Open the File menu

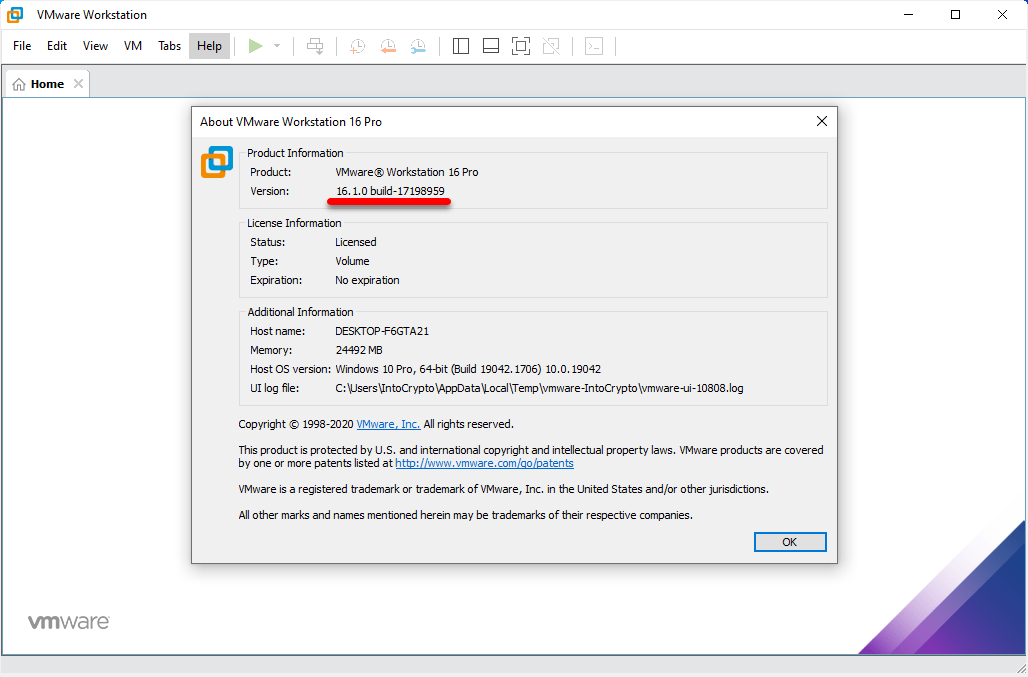coord(22,46)
